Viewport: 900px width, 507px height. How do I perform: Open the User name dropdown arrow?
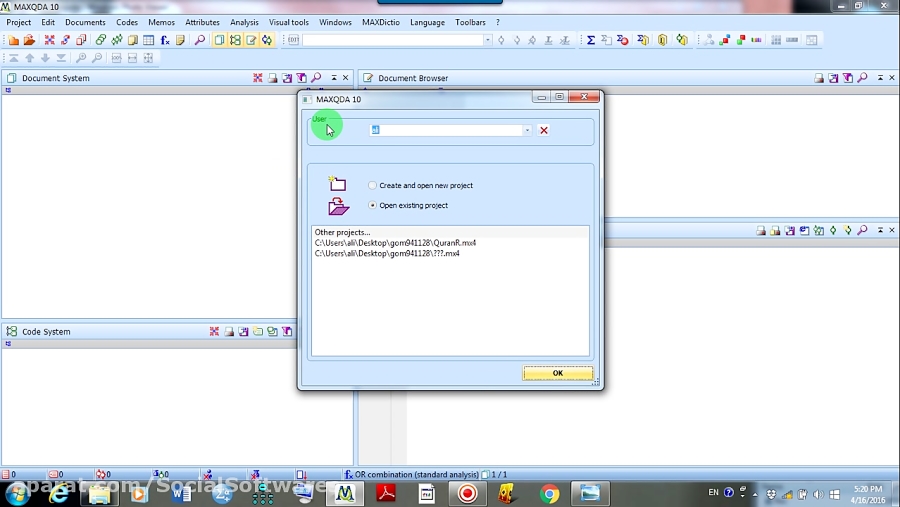click(527, 130)
